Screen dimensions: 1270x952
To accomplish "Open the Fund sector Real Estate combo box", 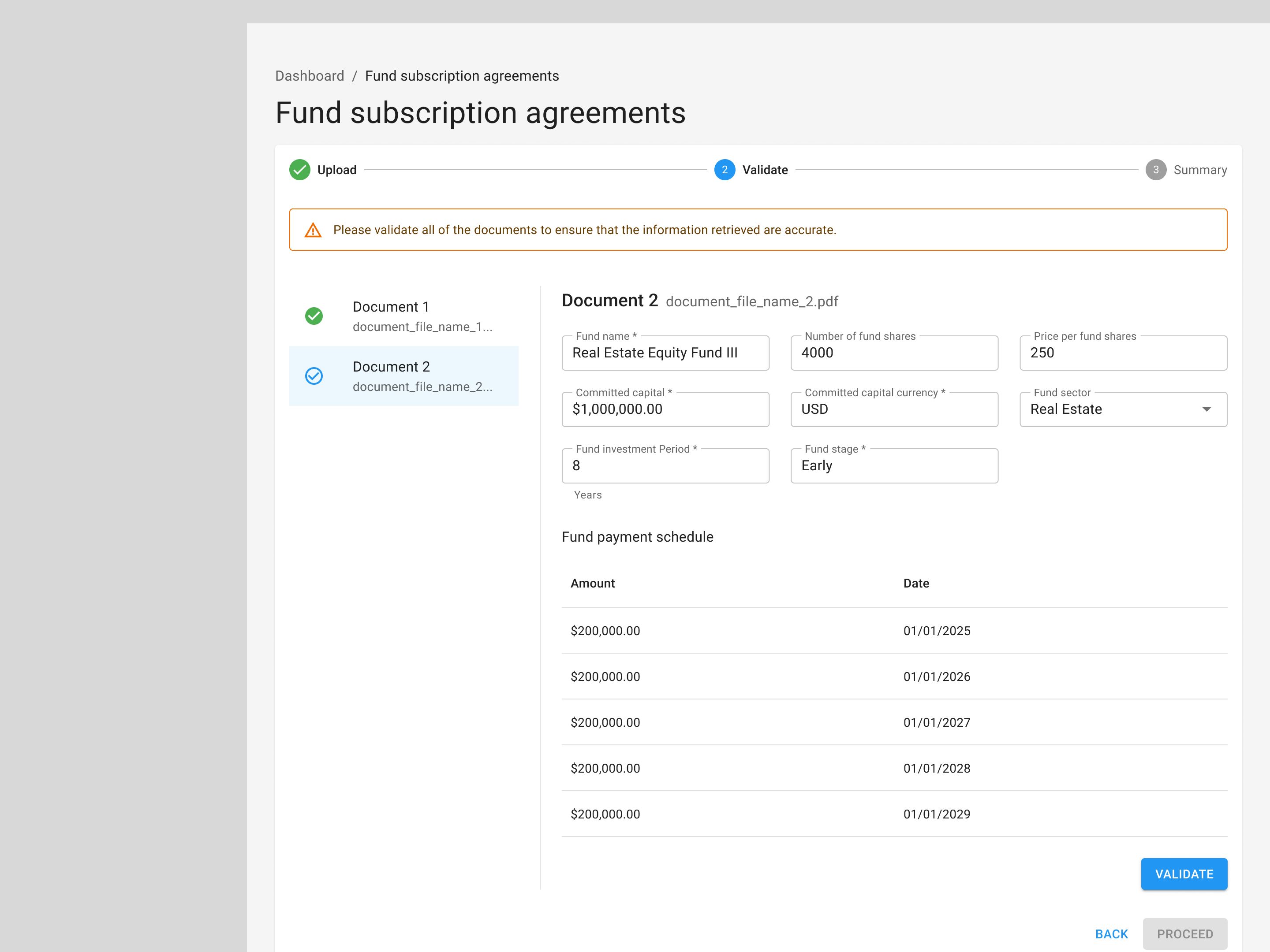I will (1123, 409).
